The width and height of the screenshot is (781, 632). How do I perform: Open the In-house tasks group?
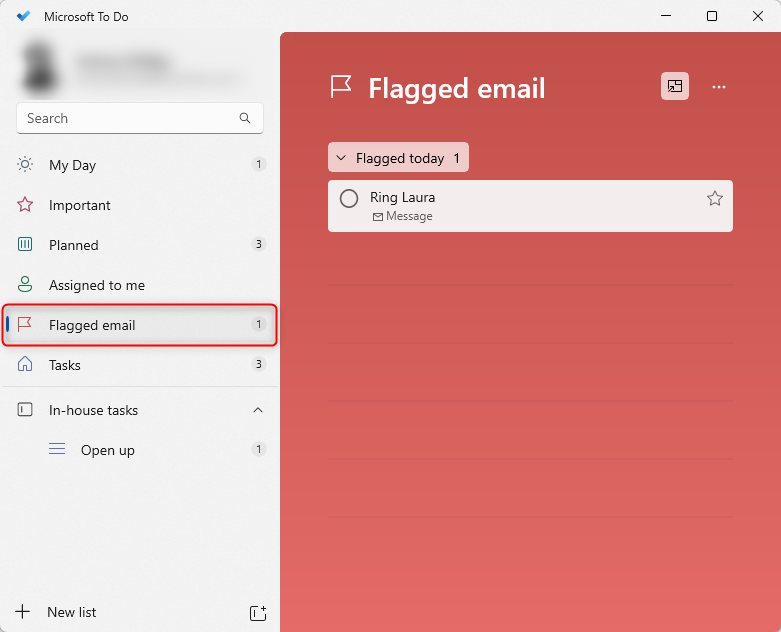click(x=139, y=410)
